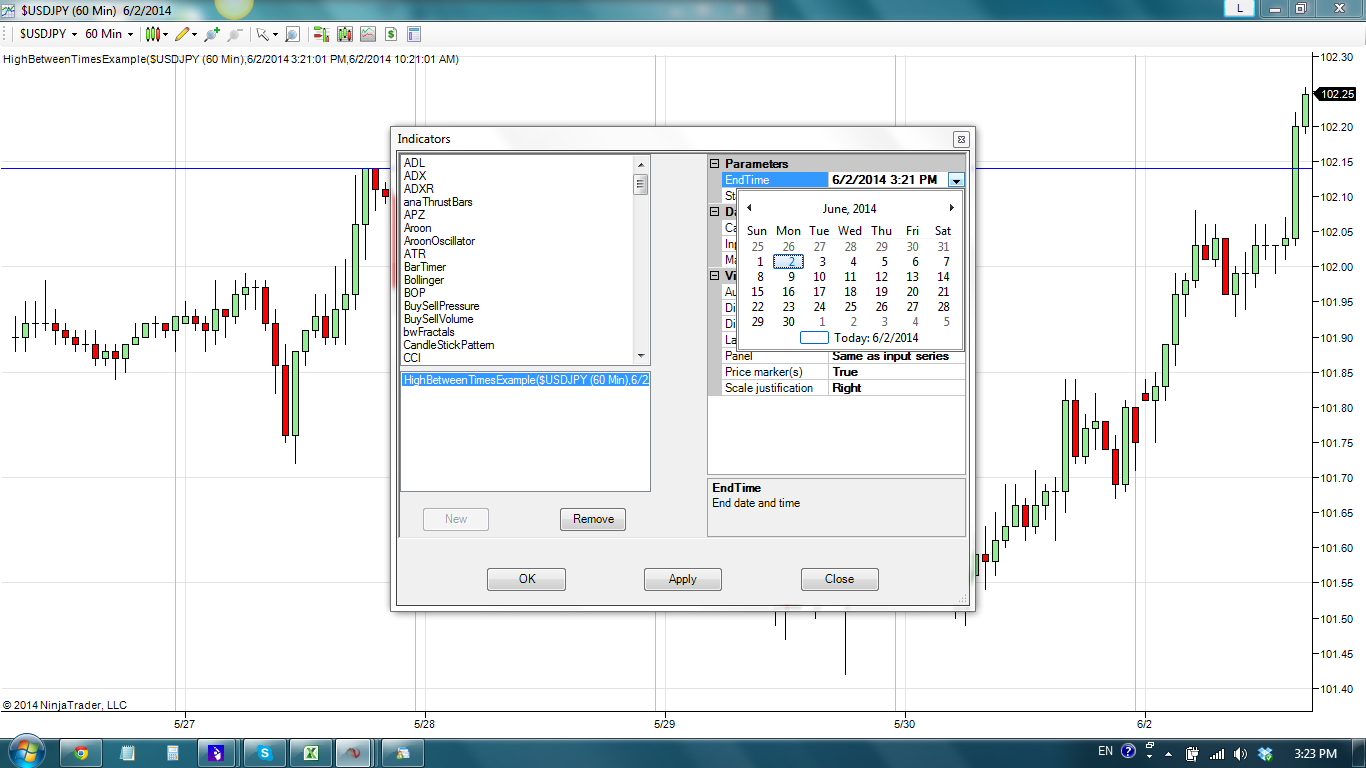The image size is (1366, 768).
Task: Click the EN language indicator
Action: click(x=1105, y=751)
